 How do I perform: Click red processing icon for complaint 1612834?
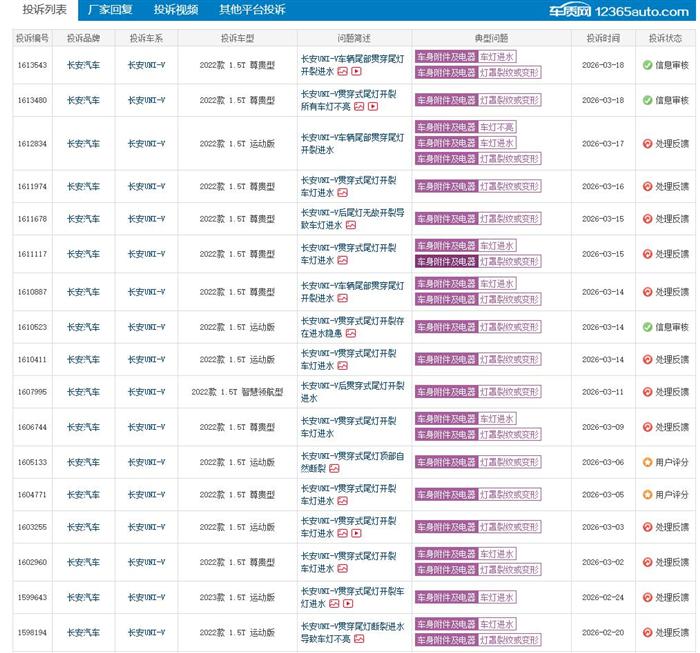tap(647, 144)
